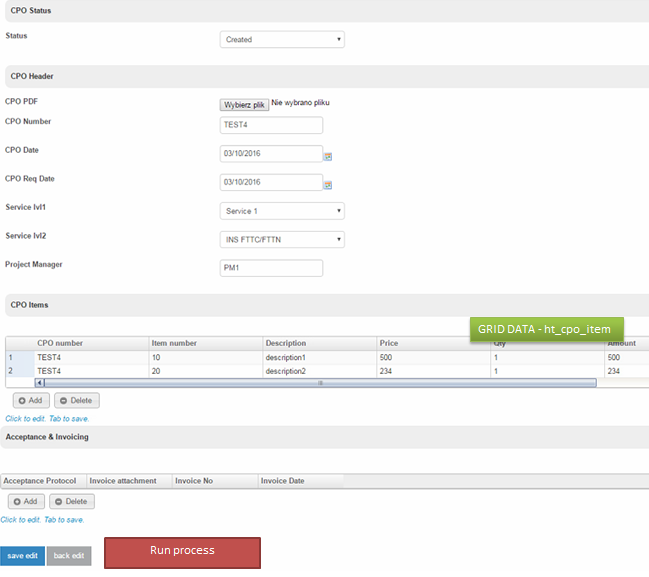The width and height of the screenshot is (649, 577).
Task: Click scroll-left arrow on grid scrollbar
Action: click(40, 382)
